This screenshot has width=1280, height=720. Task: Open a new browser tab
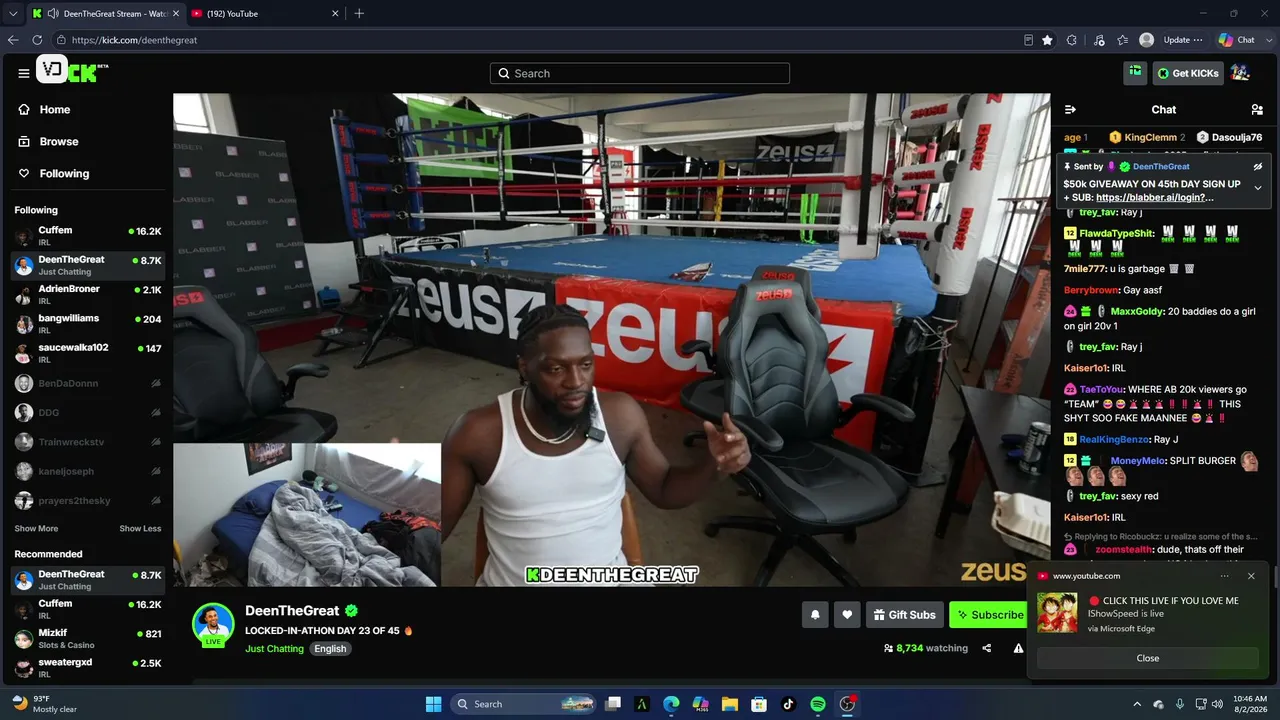coord(359,13)
